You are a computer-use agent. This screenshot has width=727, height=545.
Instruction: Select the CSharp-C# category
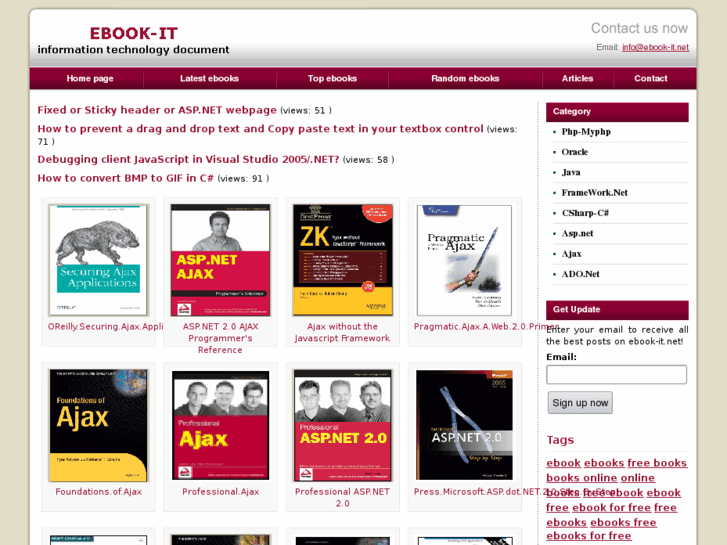585,213
